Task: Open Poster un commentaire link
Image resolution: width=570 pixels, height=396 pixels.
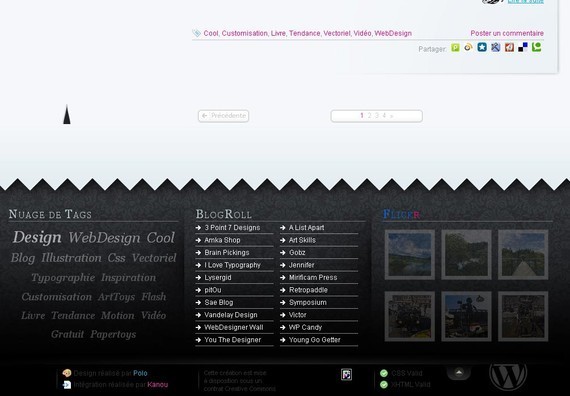Action: [x=507, y=33]
